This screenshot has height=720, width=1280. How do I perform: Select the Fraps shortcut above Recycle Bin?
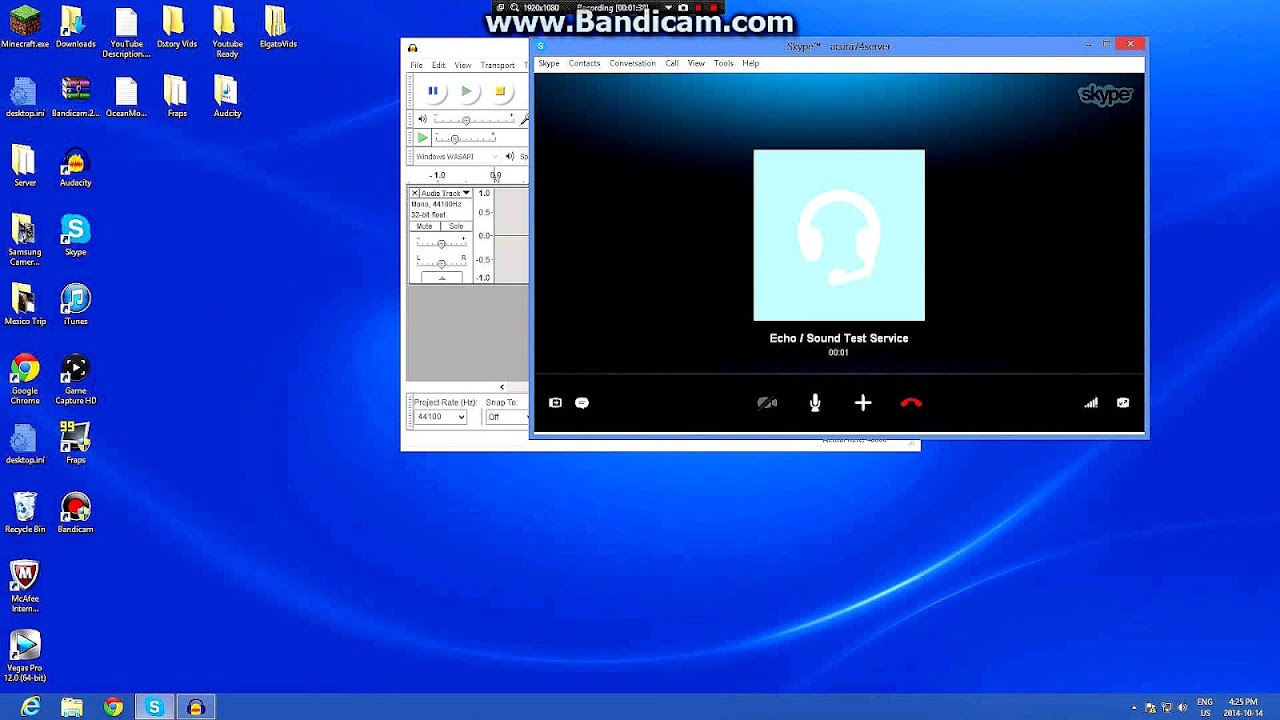coord(75,443)
